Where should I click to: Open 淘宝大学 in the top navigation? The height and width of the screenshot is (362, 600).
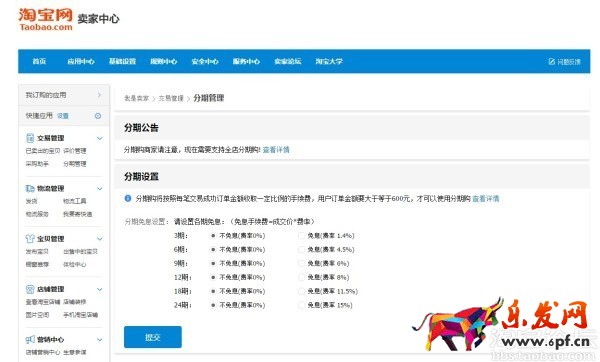(x=329, y=61)
